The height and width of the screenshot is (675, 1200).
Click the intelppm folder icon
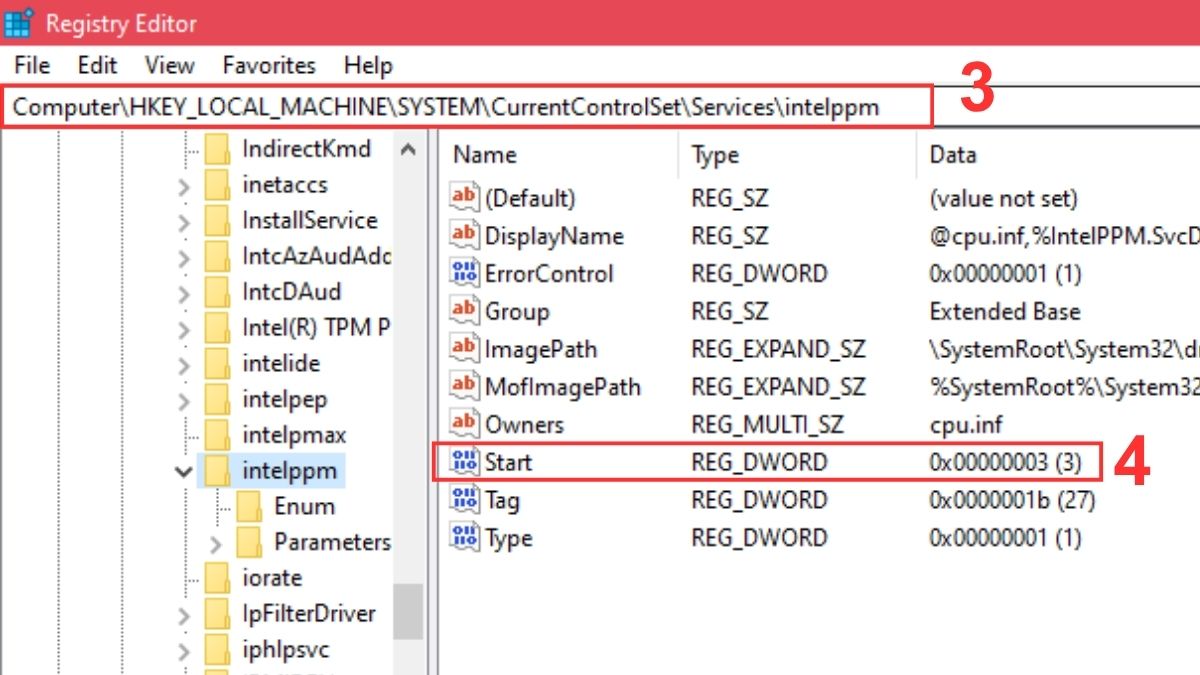pyautogui.click(x=218, y=470)
